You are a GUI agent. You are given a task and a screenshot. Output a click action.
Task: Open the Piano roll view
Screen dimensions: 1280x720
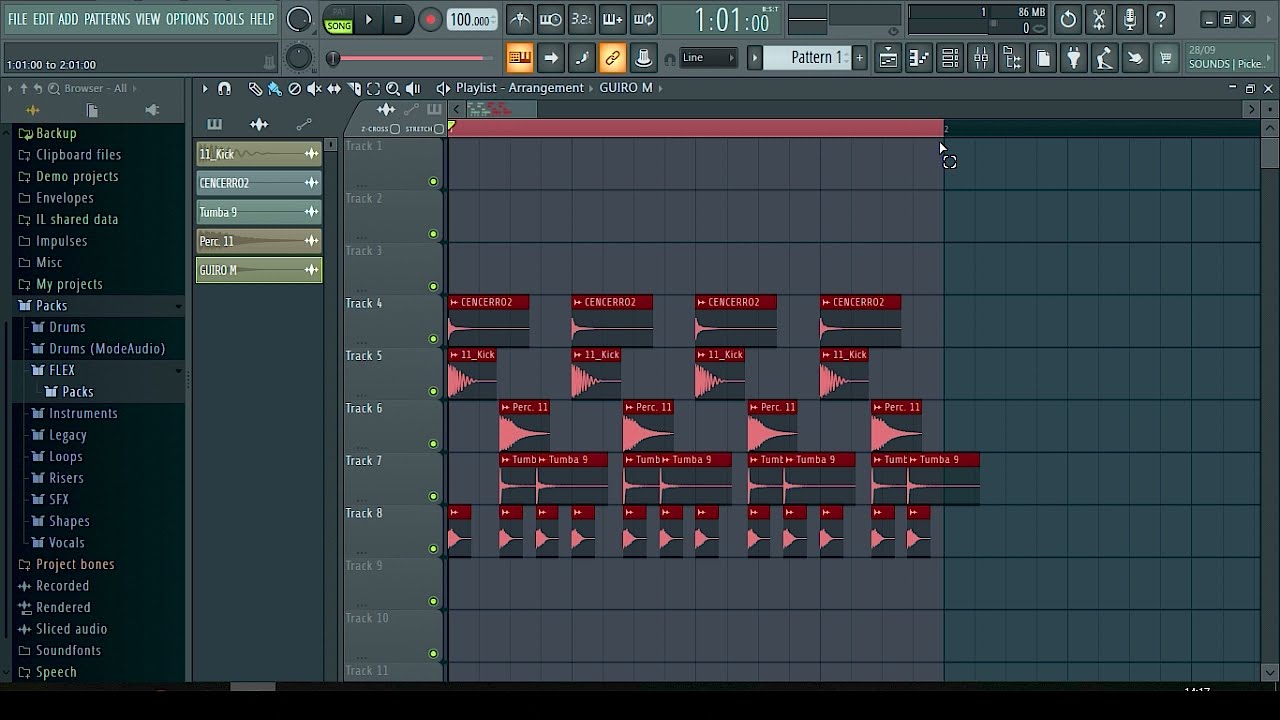click(x=919, y=59)
